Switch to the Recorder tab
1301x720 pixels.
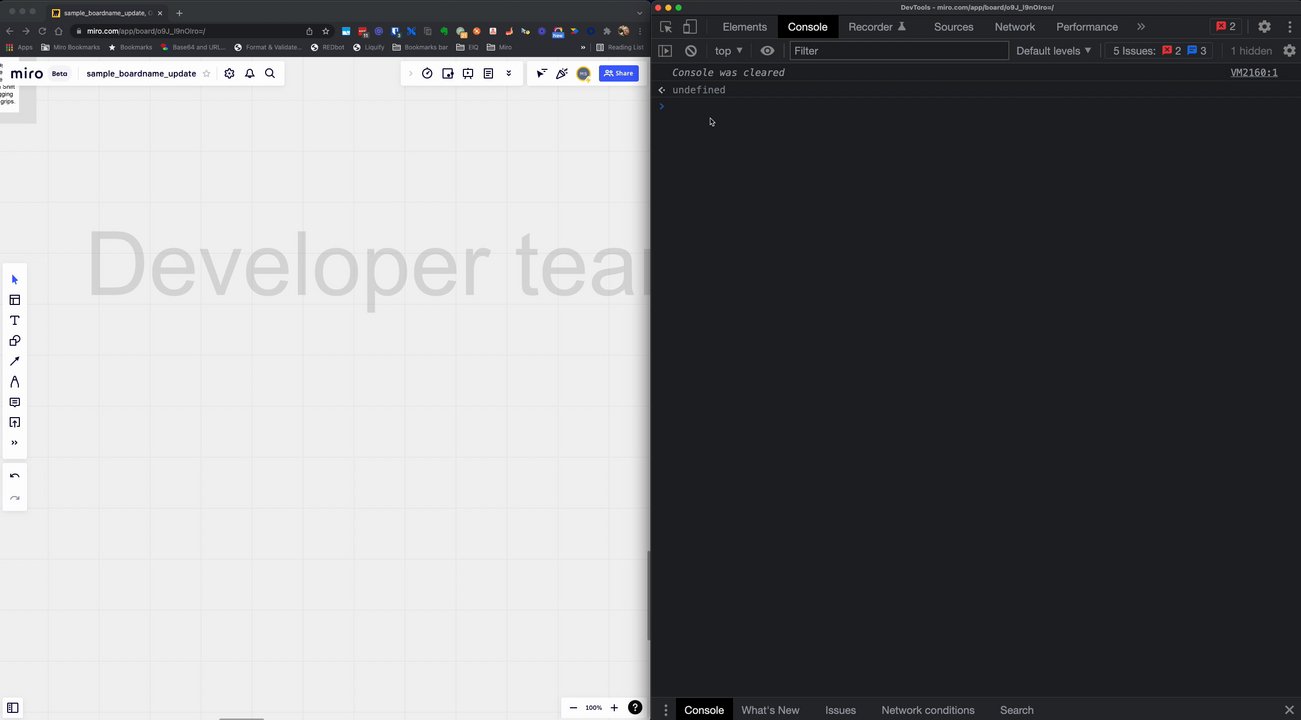877,27
